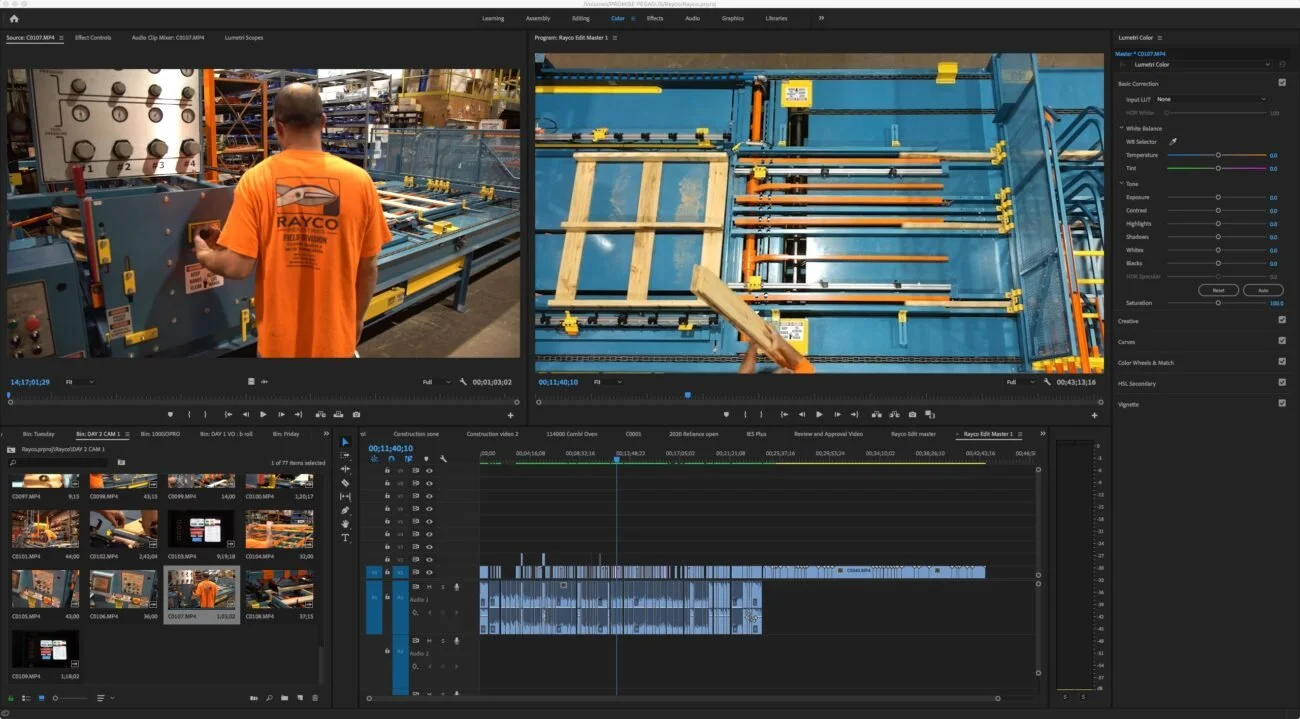Disable the Basic Correction checkbox

click(1282, 83)
